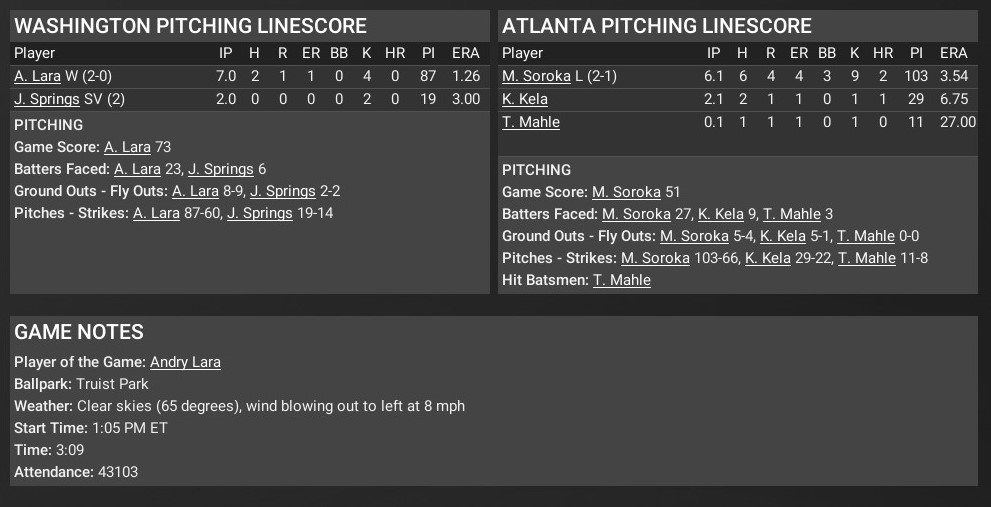Click the Atlanta Pitching Linescore heading
Viewport: 991px width, 507px height.
tap(657, 26)
